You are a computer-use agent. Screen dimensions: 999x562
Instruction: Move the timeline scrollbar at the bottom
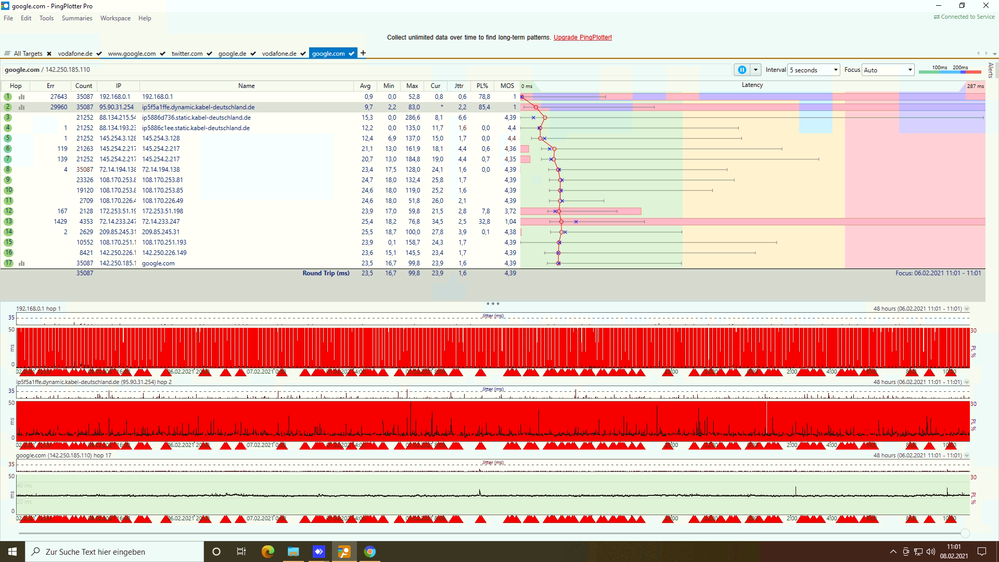(491, 533)
